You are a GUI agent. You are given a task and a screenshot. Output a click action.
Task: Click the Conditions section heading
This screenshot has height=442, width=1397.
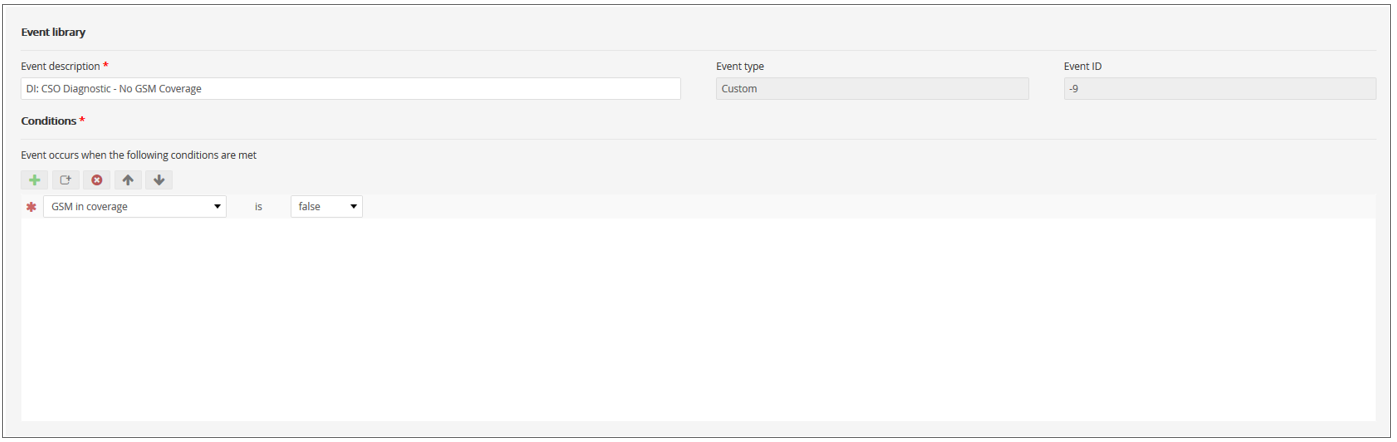tap(49, 121)
